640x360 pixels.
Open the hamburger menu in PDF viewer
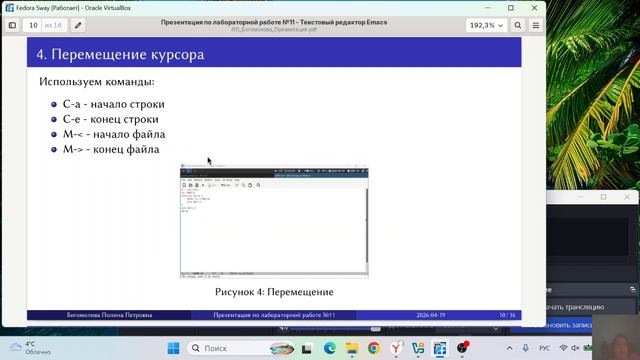pos(536,25)
